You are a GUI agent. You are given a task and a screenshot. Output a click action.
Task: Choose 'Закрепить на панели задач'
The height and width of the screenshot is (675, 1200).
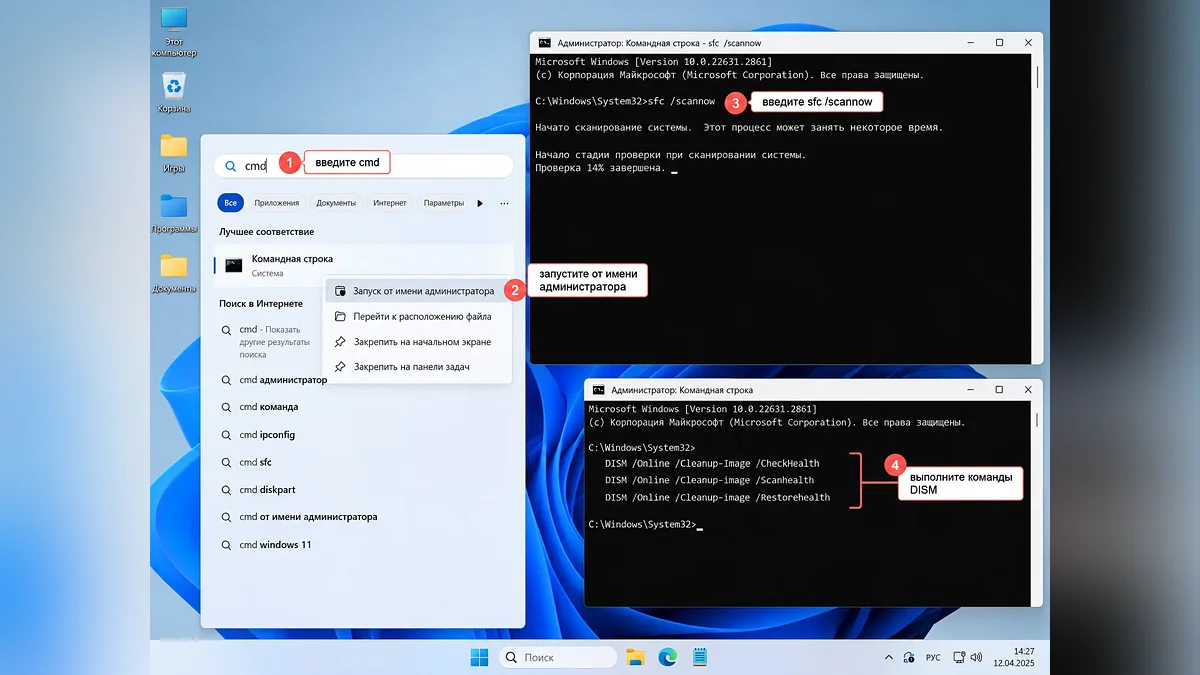(x=417, y=367)
